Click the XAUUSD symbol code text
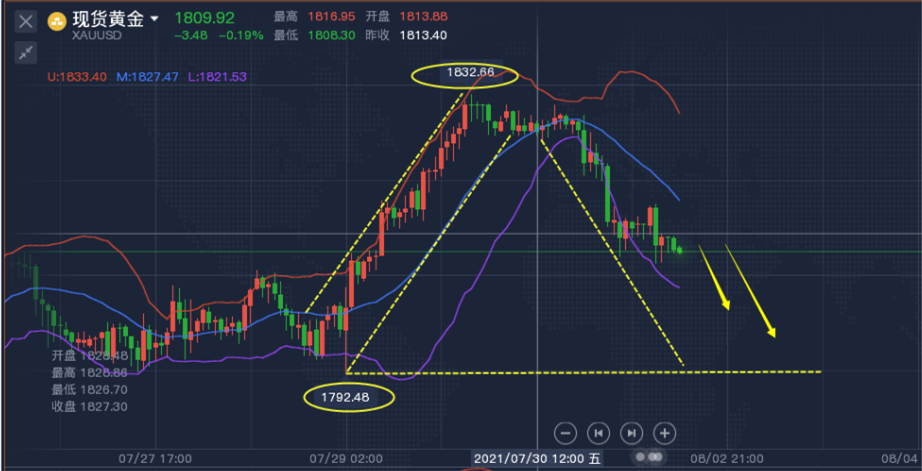Image resolution: width=922 pixels, height=471 pixels. (98, 35)
